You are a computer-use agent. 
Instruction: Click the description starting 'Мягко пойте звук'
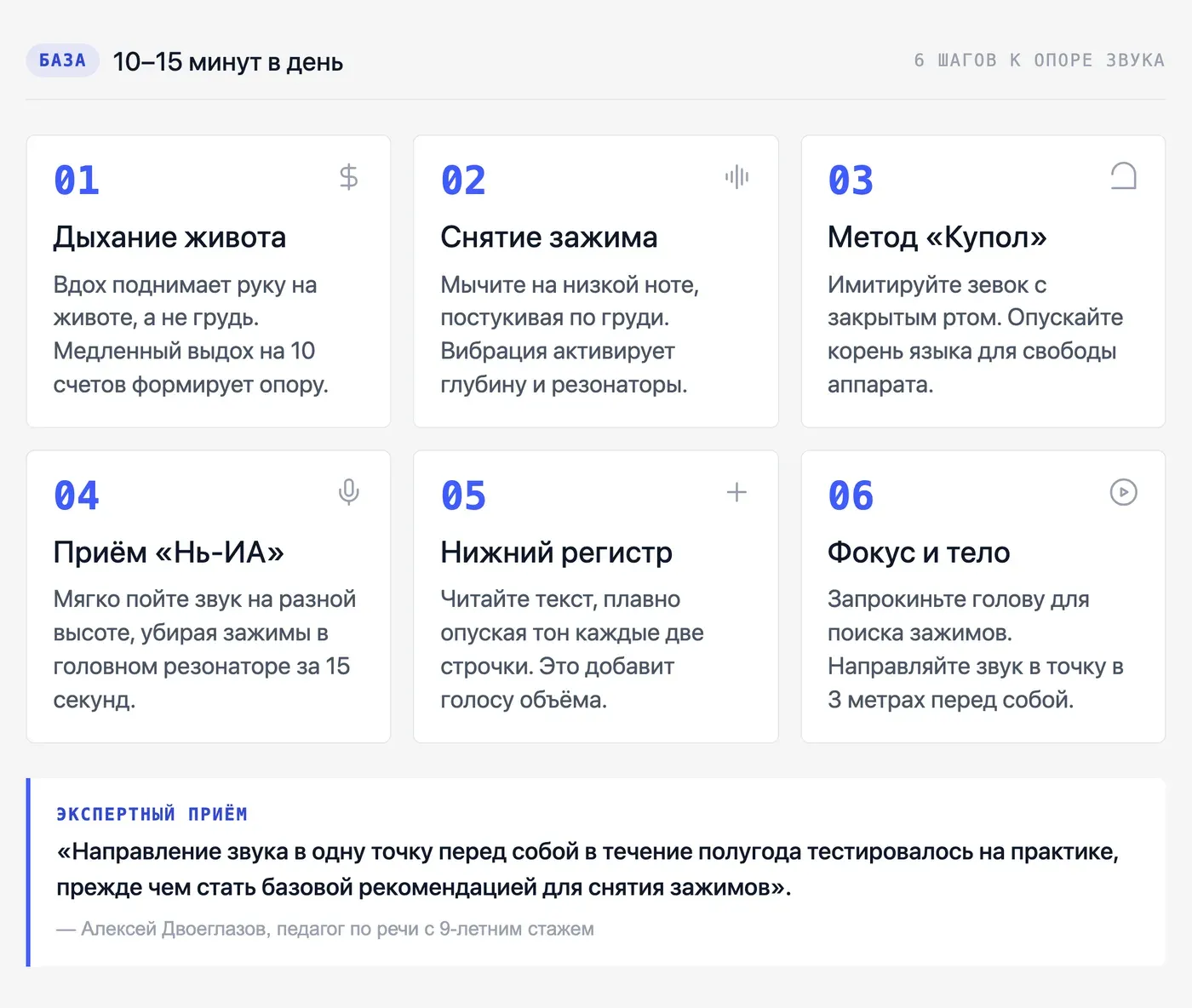(204, 650)
